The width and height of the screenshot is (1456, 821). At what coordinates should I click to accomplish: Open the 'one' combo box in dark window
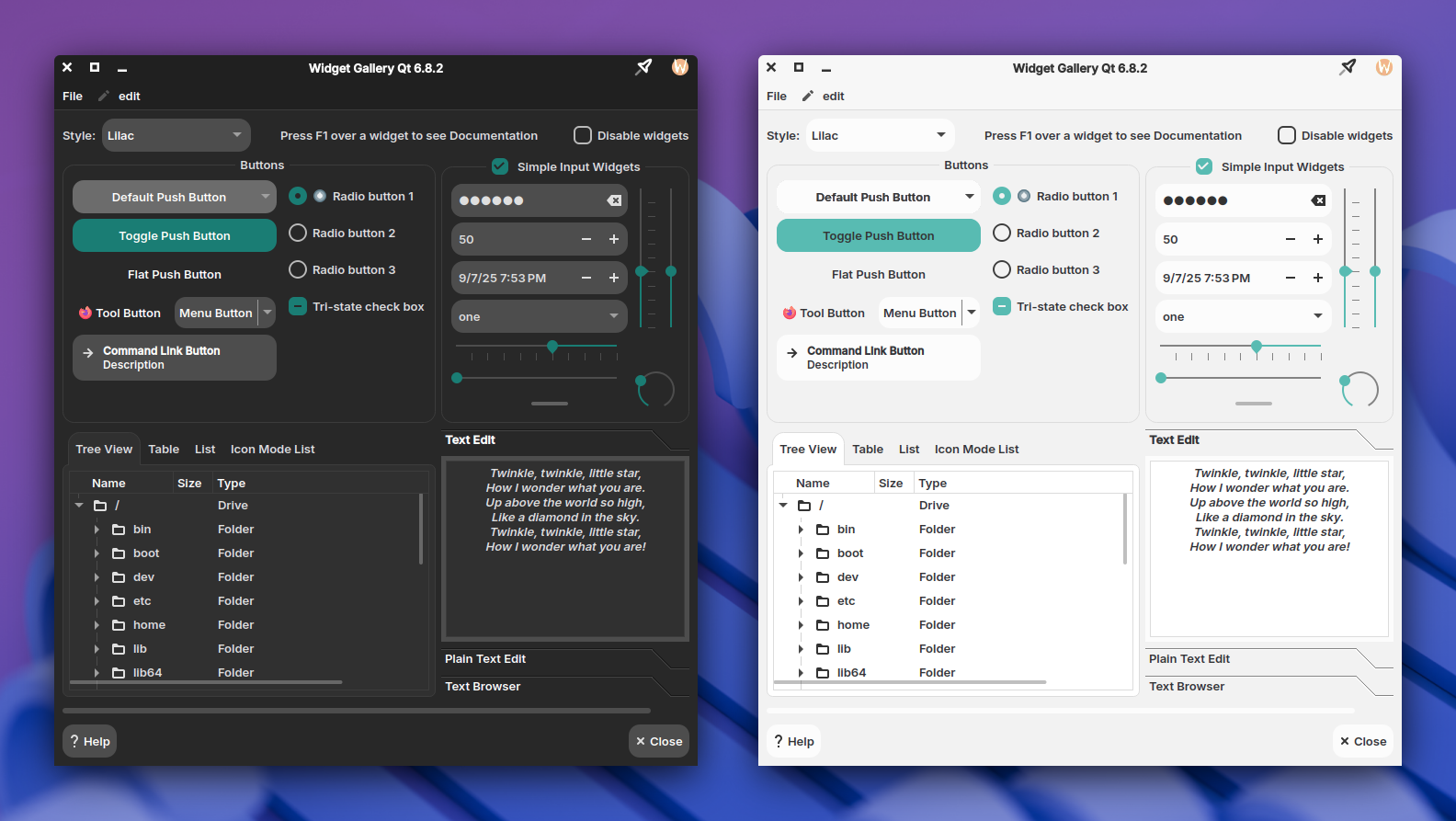540,316
